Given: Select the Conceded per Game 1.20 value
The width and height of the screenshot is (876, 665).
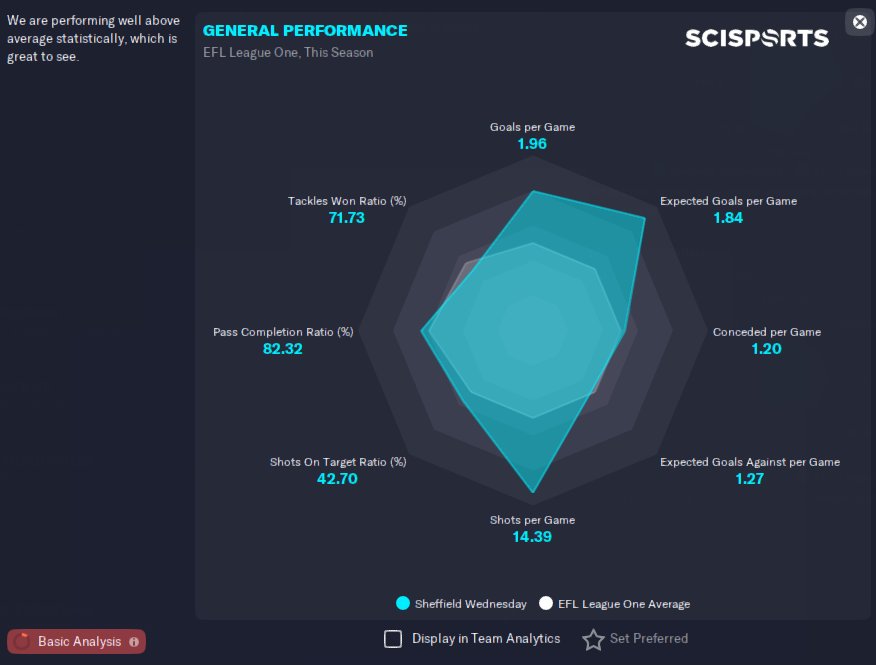Looking at the screenshot, I should click(x=766, y=349).
